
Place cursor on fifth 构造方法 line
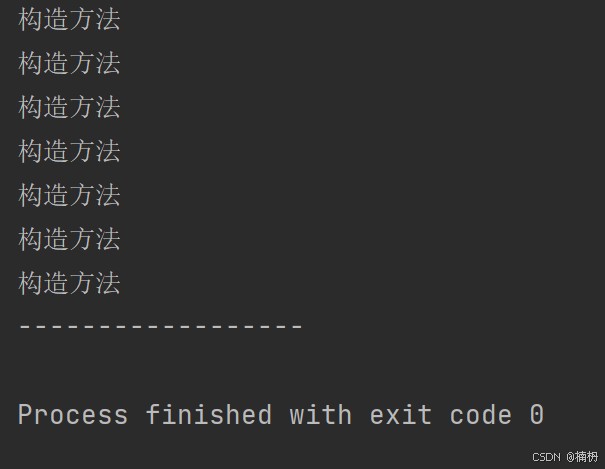tap(69, 195)
